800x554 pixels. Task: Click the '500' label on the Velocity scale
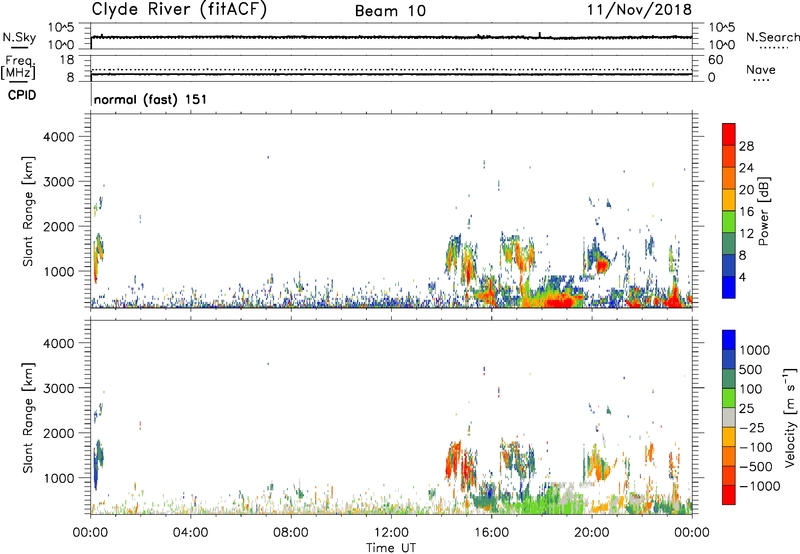pyautogui.click(x=750, y=369)
